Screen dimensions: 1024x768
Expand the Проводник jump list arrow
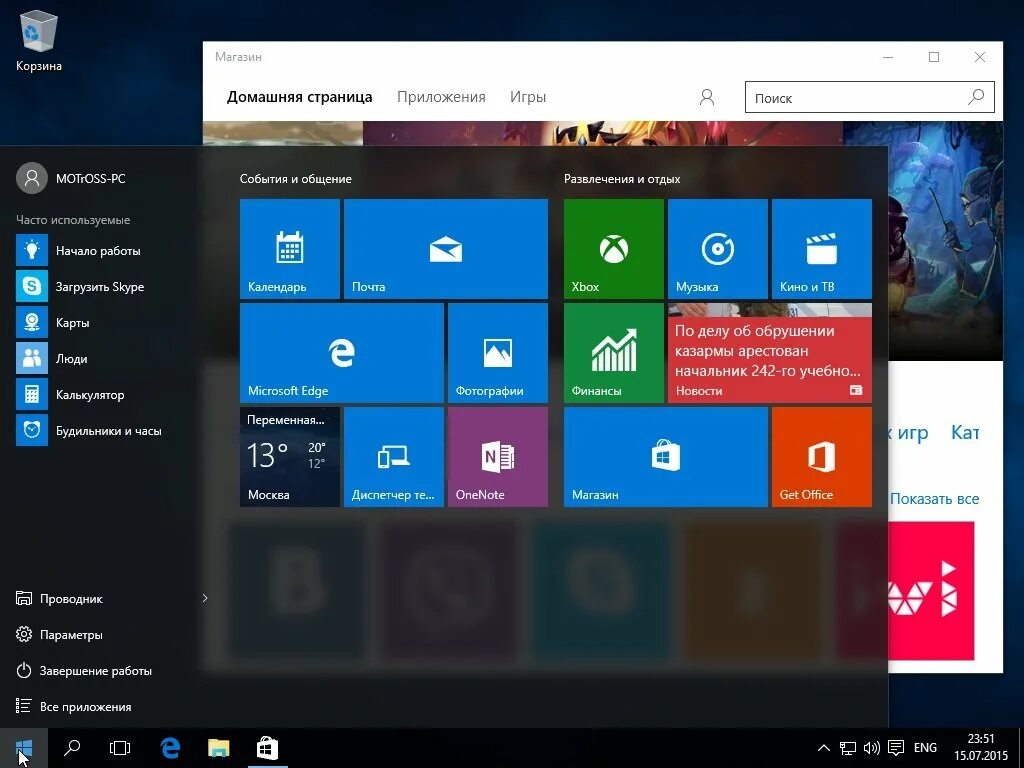click(205, 598)
